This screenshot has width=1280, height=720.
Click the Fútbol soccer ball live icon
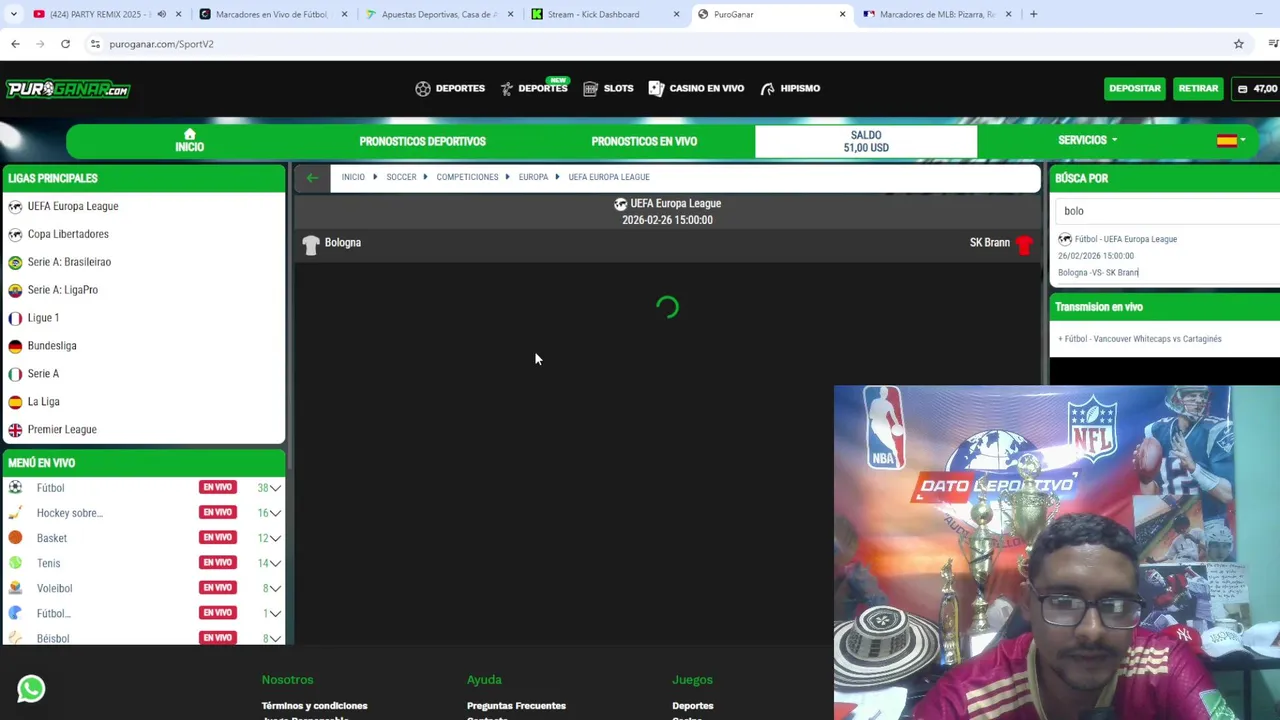(x=15, y=487)
